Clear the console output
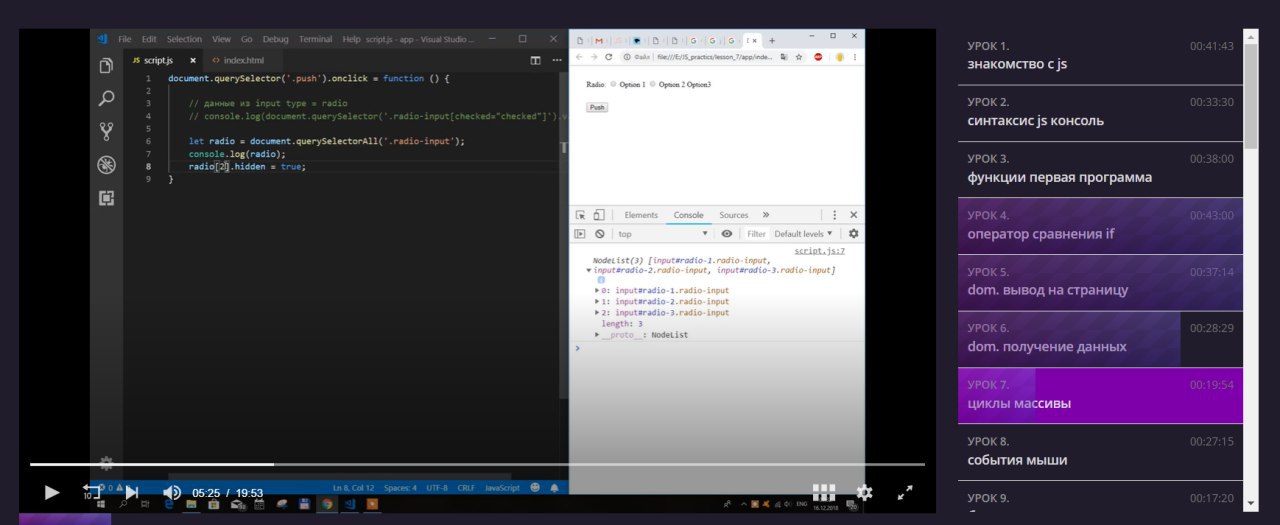This screenshot has height=525, width=1280. [x=599, y=234]
